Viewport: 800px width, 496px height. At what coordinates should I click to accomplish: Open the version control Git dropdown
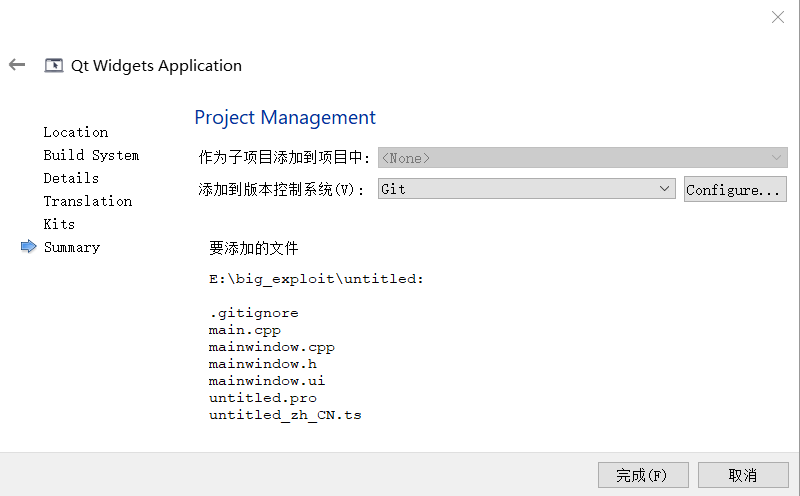[x=526, y=189]
